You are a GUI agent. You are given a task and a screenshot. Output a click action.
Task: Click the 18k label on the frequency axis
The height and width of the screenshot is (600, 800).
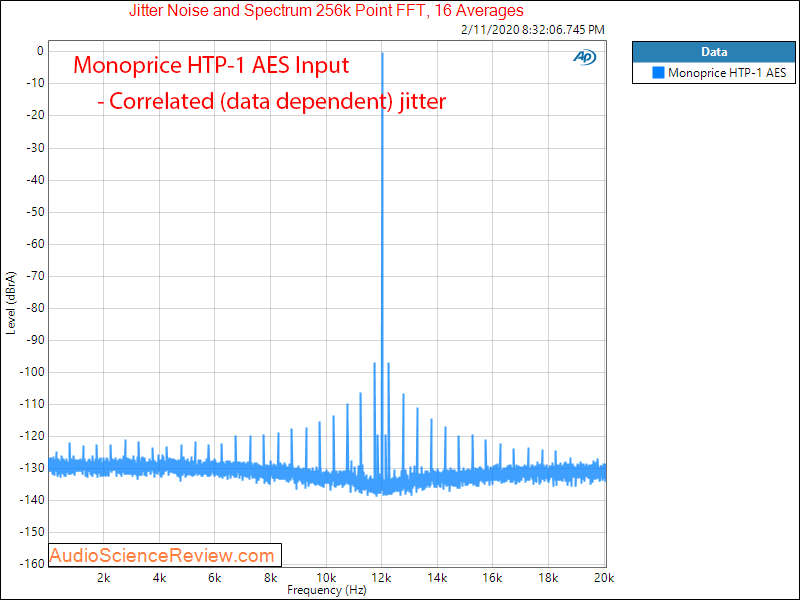click(548, 578)
